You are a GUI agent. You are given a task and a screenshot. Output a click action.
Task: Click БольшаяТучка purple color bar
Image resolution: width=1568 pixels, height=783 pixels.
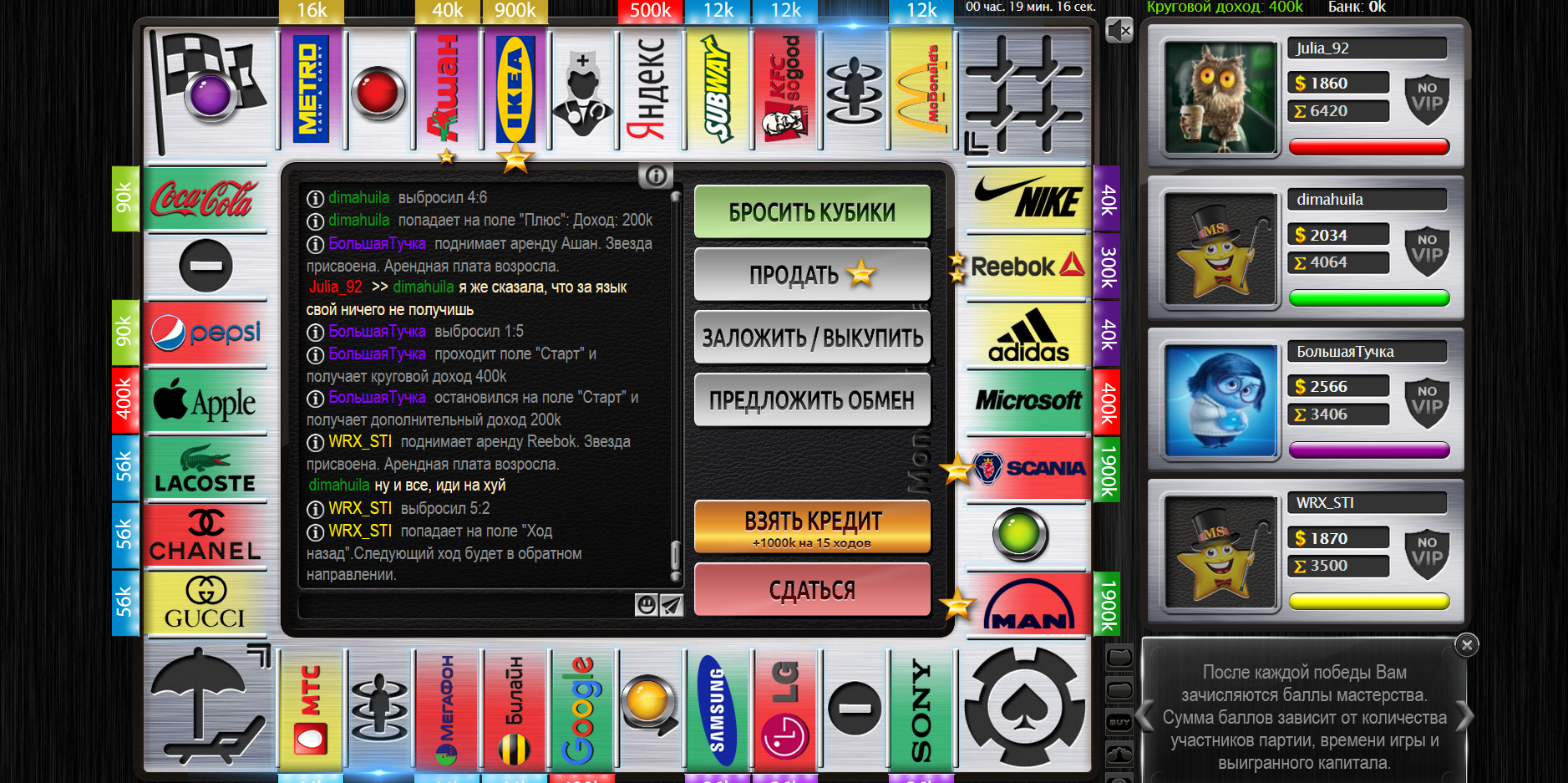coord(1368,450)
